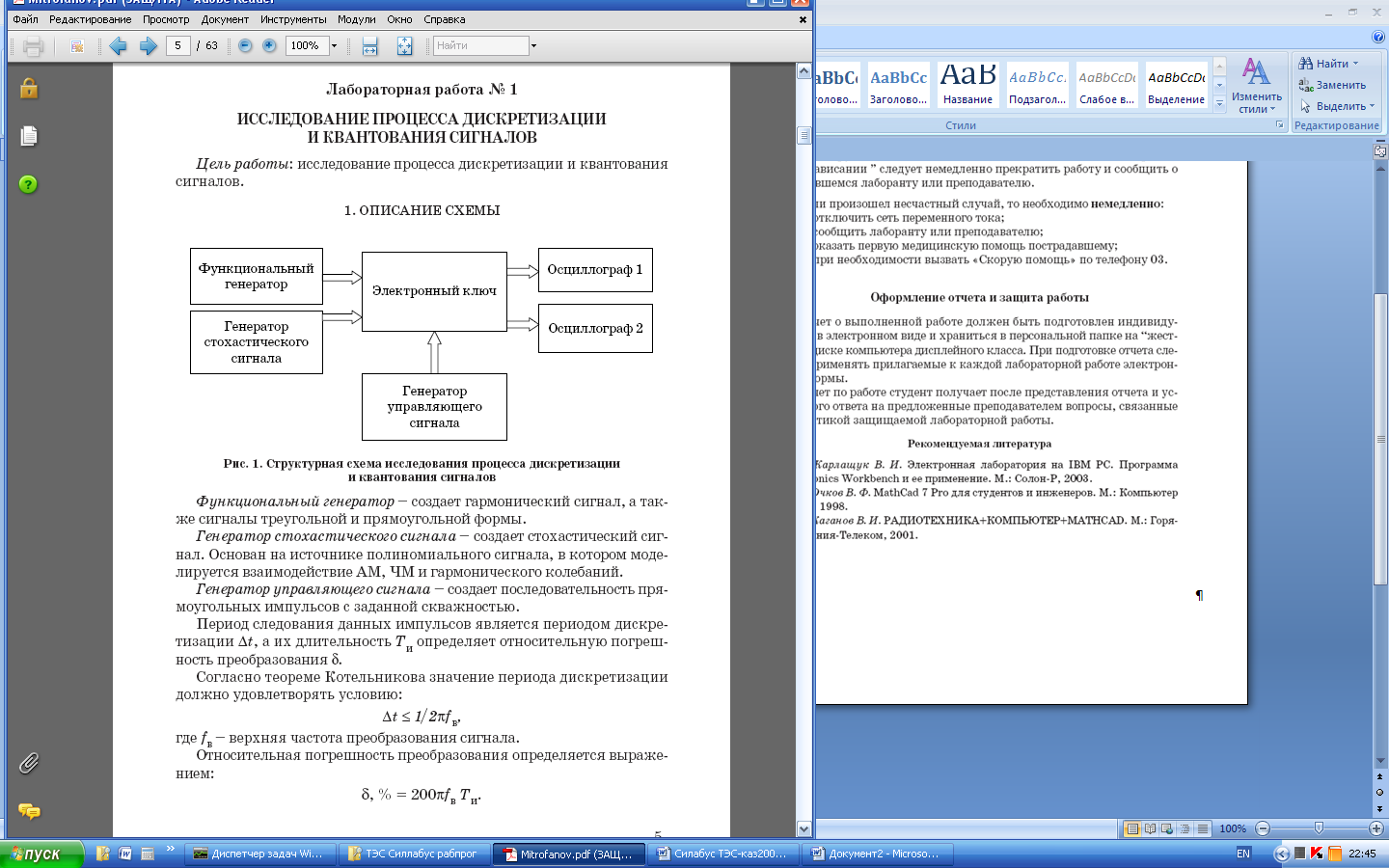The image size is (1389, 868).
Task: Open the Просмотр menu
Action: click(x=166, y=19)
